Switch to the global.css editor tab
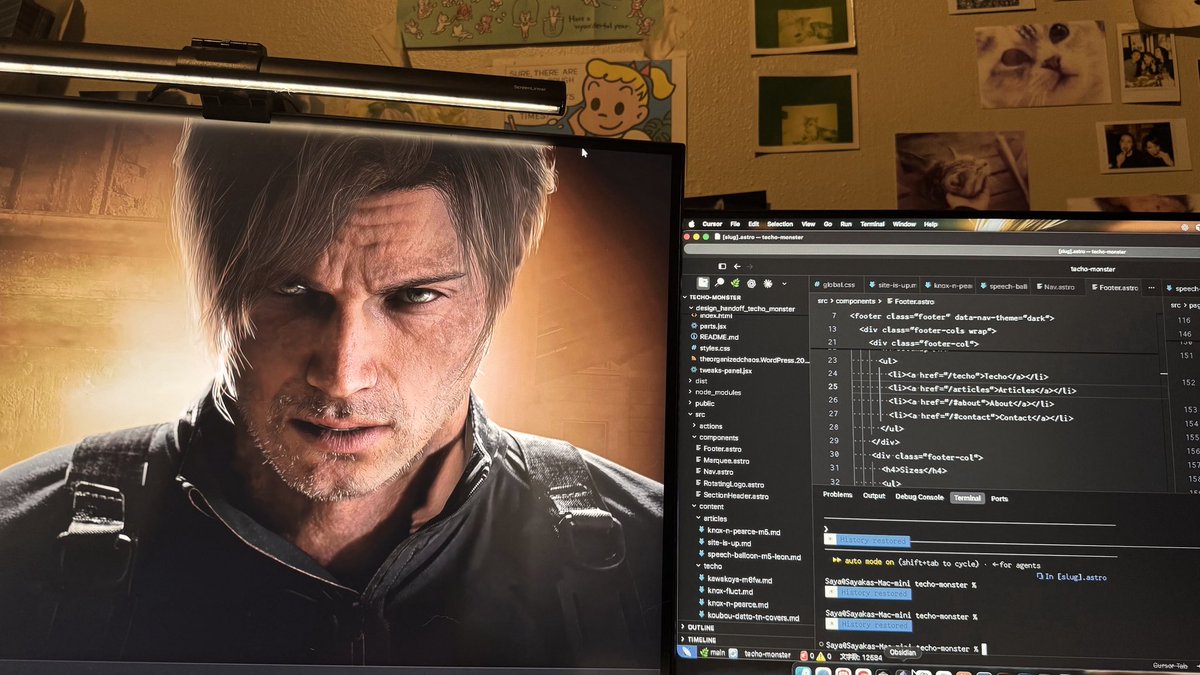The height and width of the screenshot is (675, 1200). point(837,286)
